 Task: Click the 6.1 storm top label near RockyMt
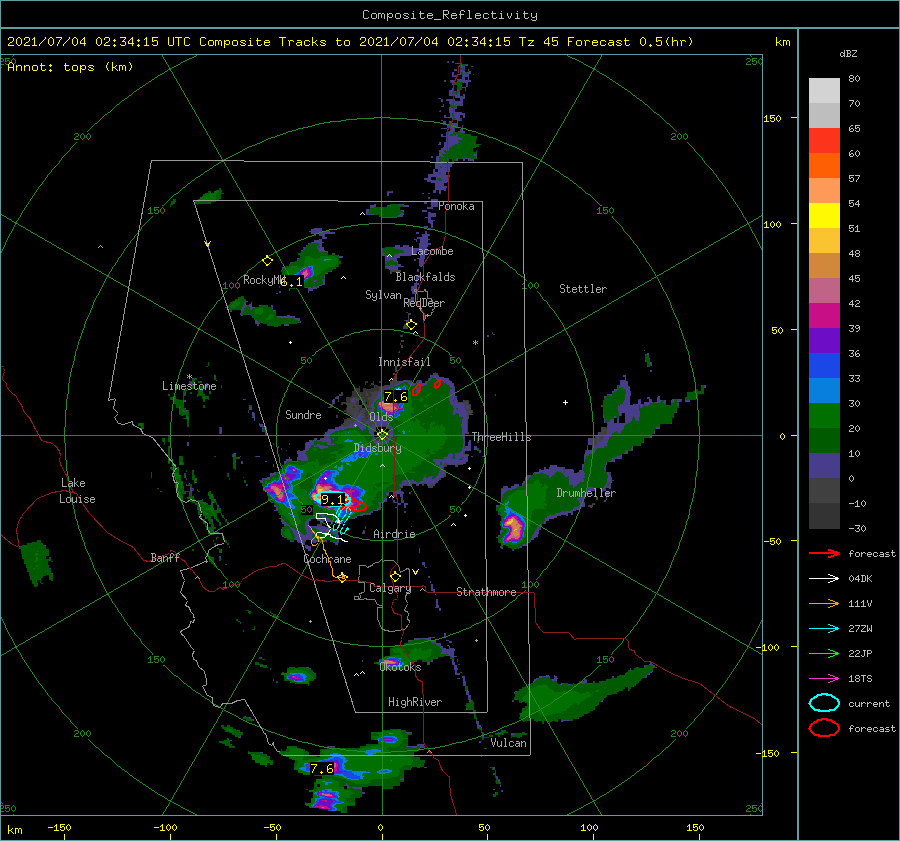pos(292,282)
